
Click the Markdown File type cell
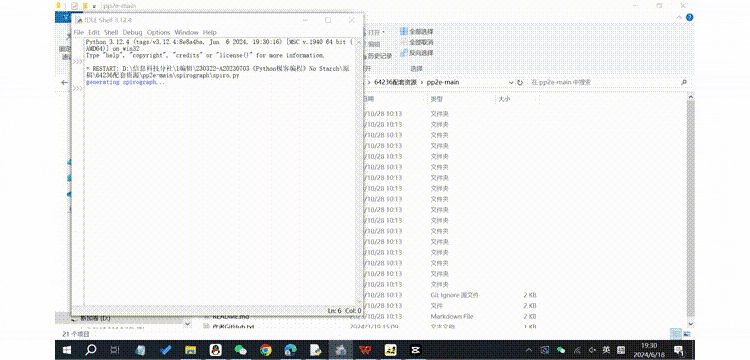(452, 316)
